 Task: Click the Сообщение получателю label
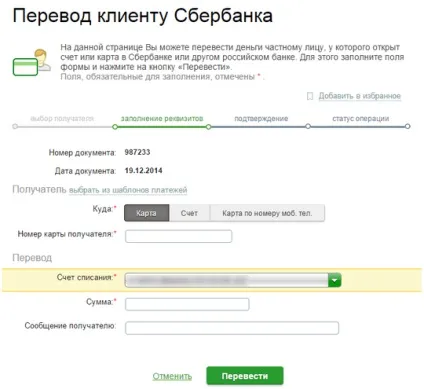click(70, 326)
